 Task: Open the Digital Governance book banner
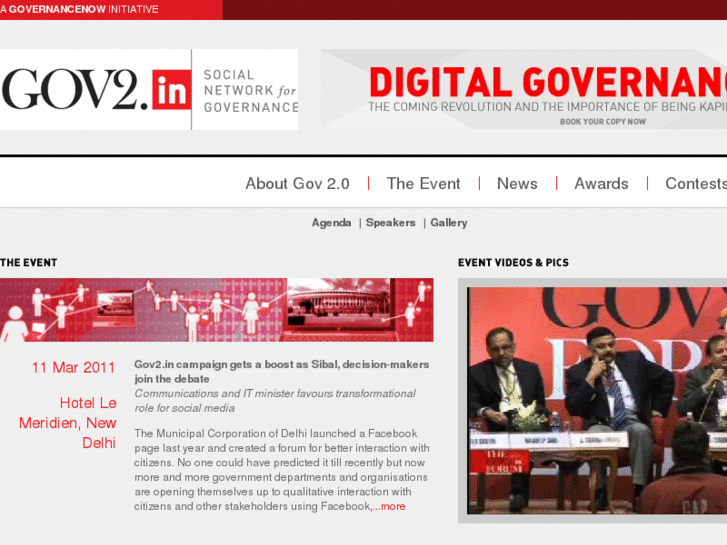(x=524, y=89)
